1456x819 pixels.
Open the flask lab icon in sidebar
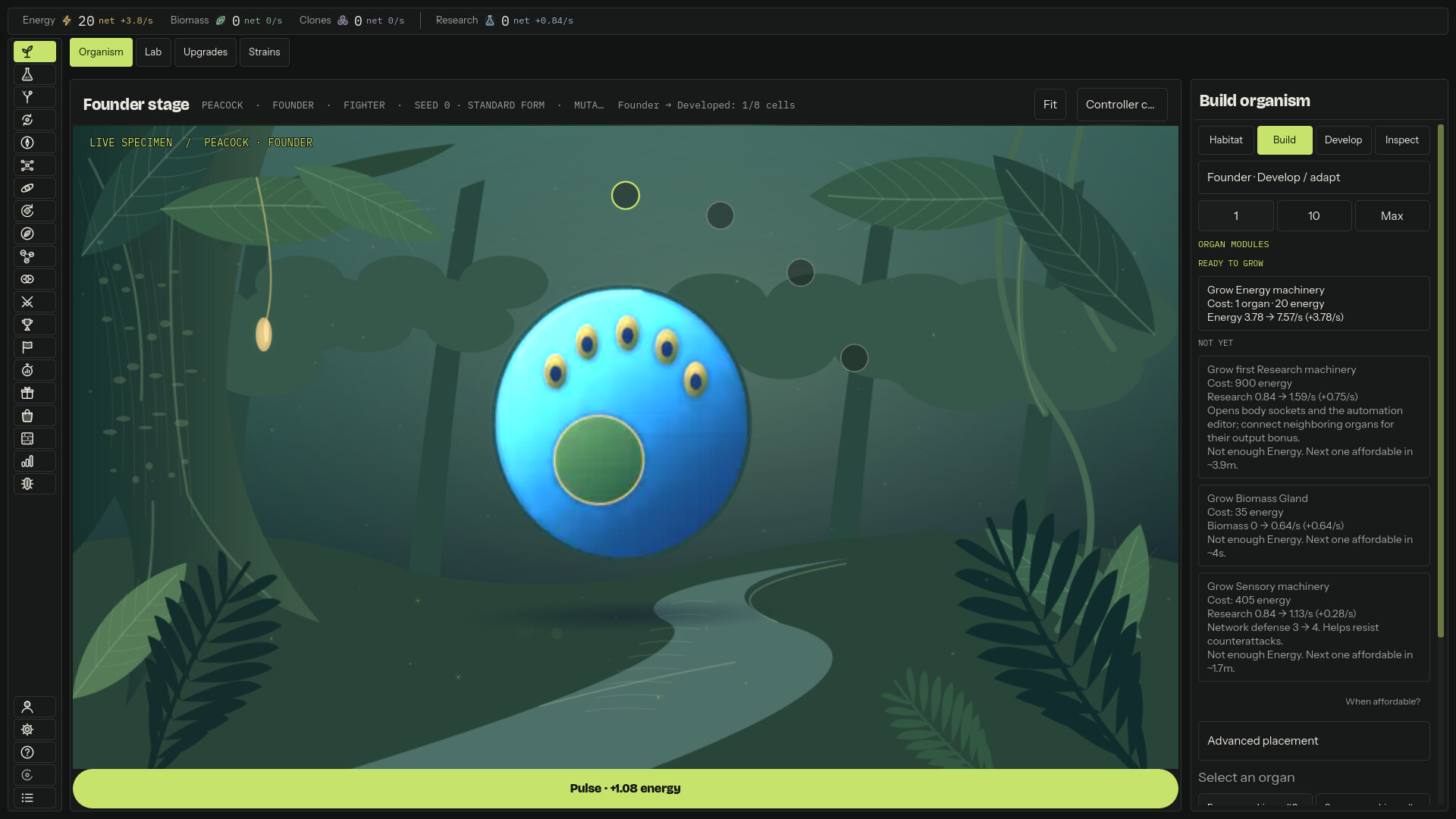35,74
